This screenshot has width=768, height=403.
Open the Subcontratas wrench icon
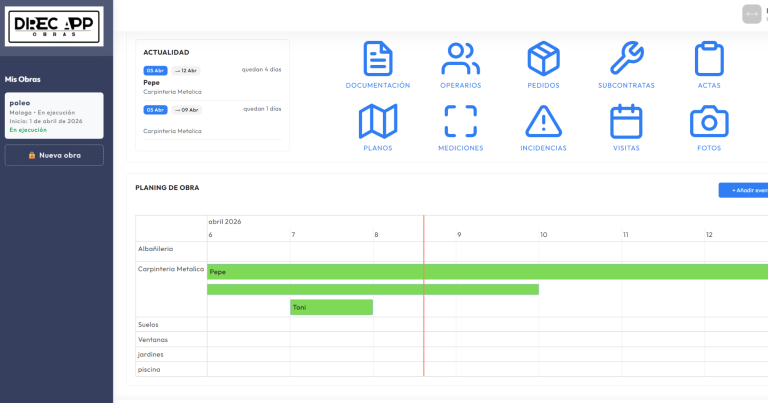coord(626,59)
